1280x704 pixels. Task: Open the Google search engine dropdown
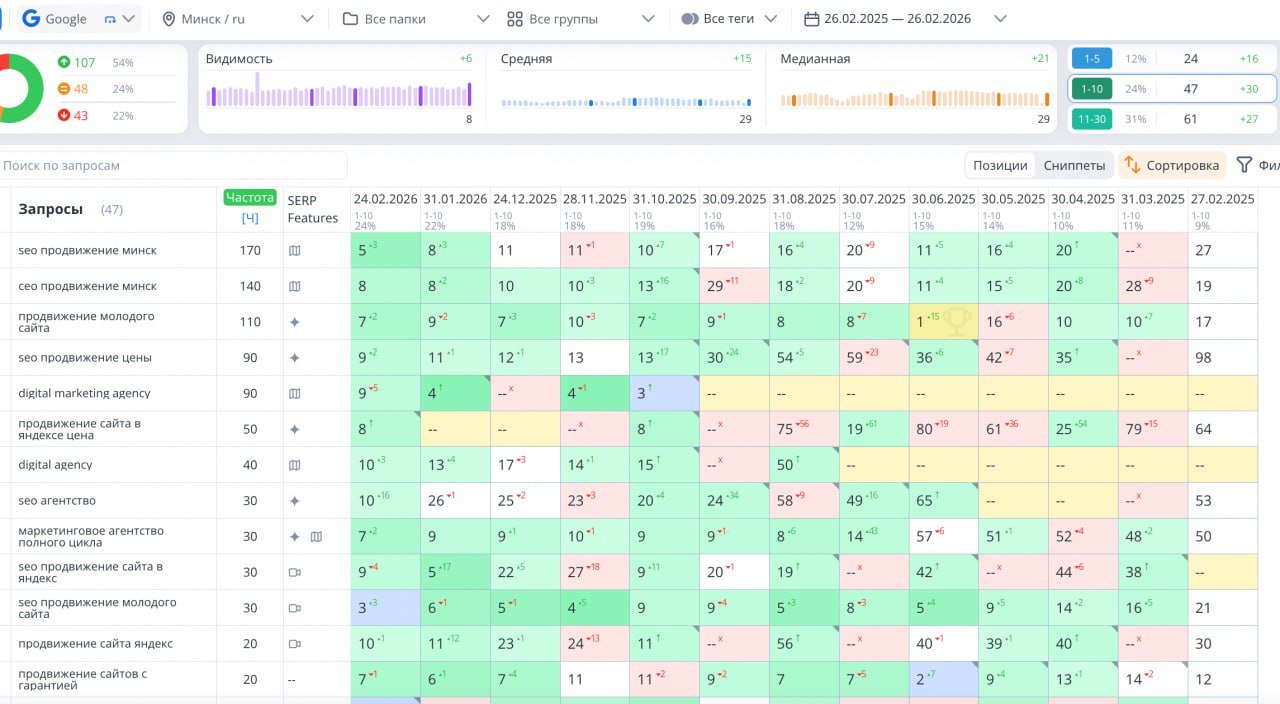(x=80, y=19)
